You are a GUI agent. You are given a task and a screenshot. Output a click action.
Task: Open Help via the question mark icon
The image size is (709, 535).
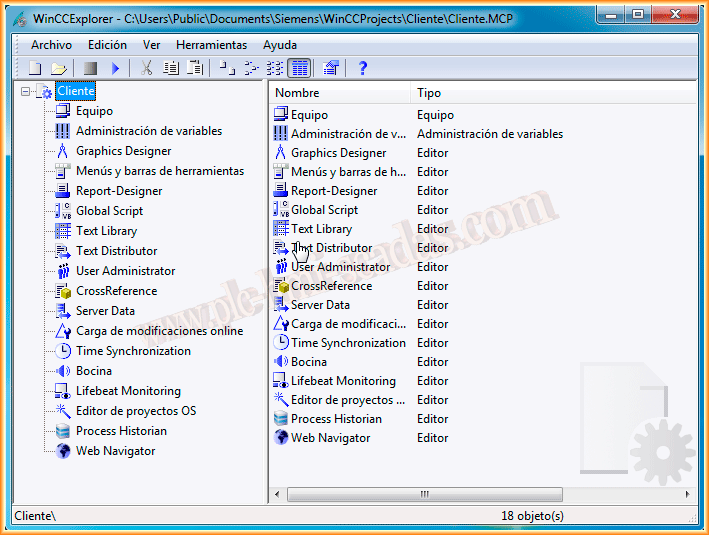363,68
